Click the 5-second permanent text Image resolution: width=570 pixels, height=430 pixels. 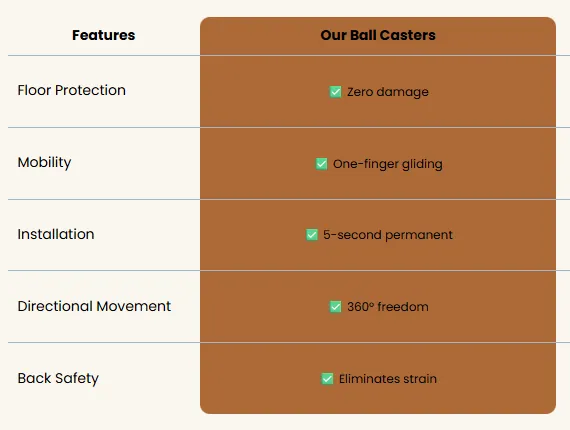388,235
